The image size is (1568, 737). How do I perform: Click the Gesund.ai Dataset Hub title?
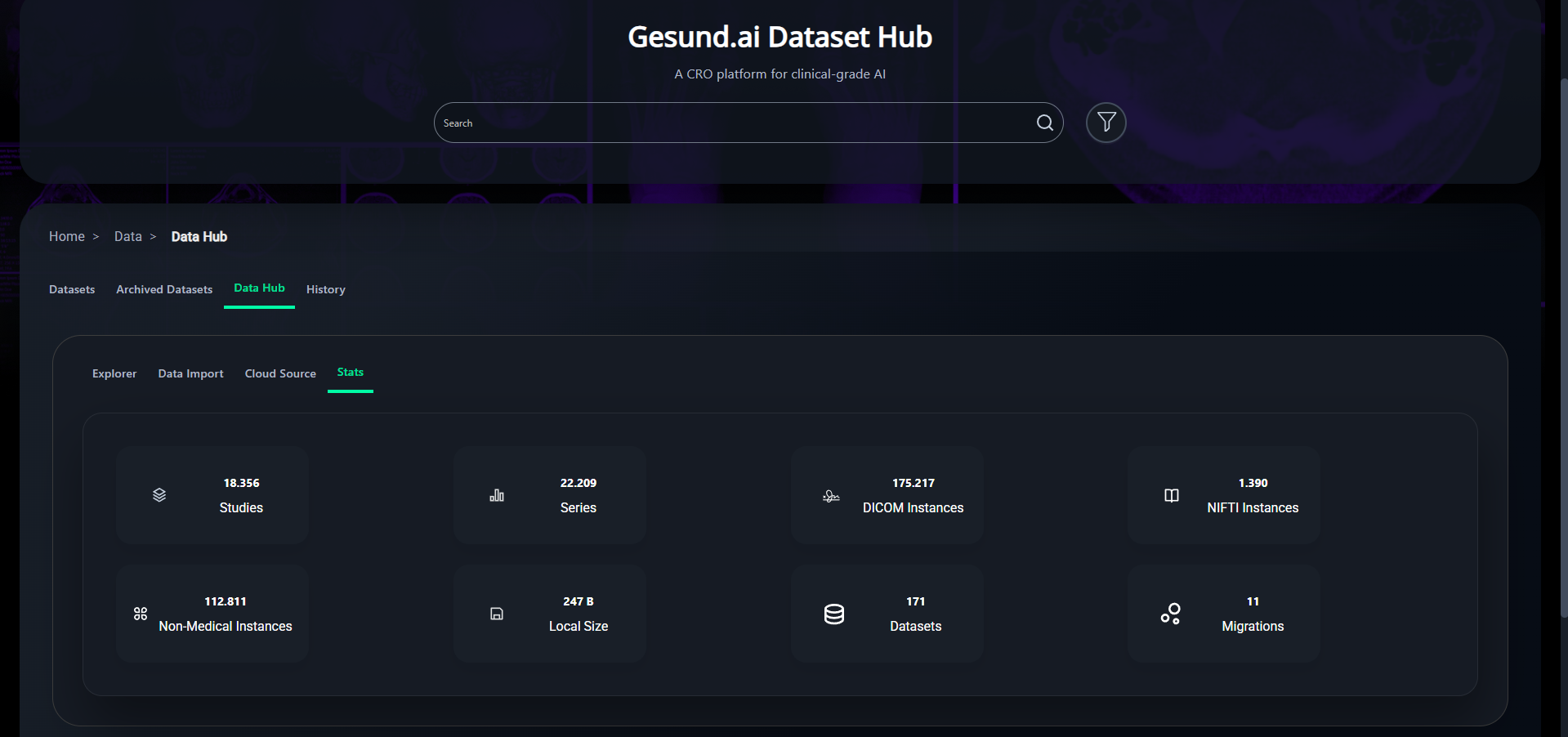(x=780, y=37)
